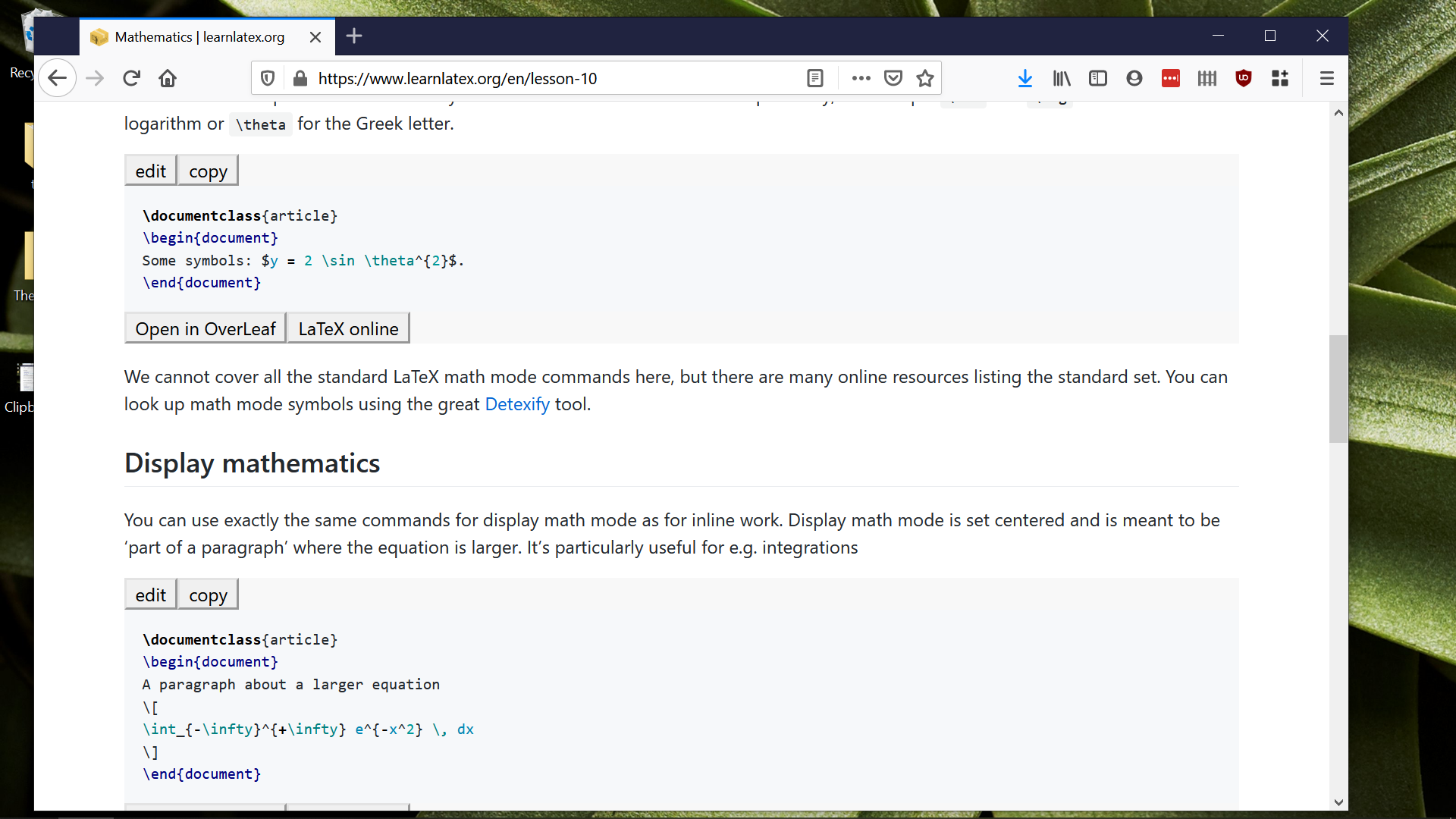Screen dimensions: 1456x819
Task: Open the LastPass extension icon
Action: tap(1170, 78)
